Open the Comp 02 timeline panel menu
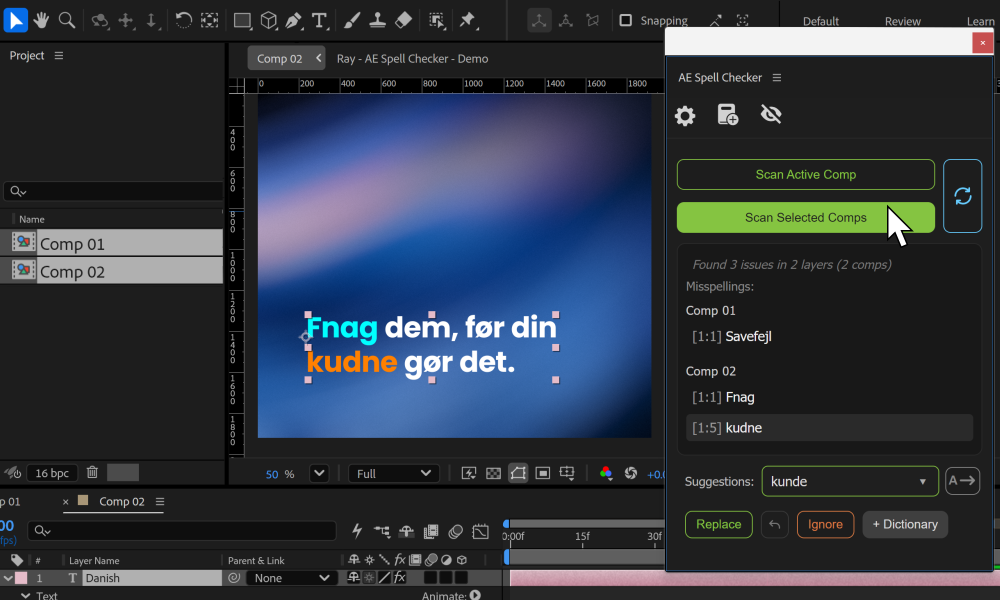This screenshot has height=600, width=1000. click(160, 502)
